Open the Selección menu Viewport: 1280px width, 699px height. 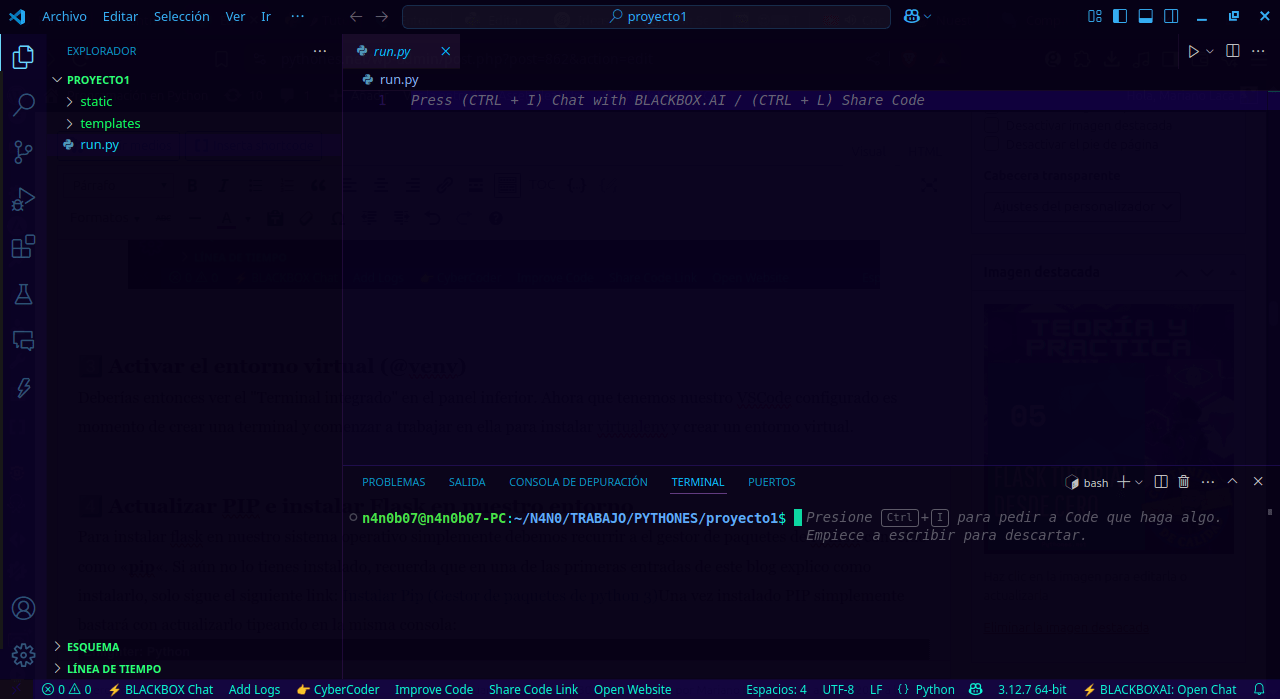click(182, 17)
